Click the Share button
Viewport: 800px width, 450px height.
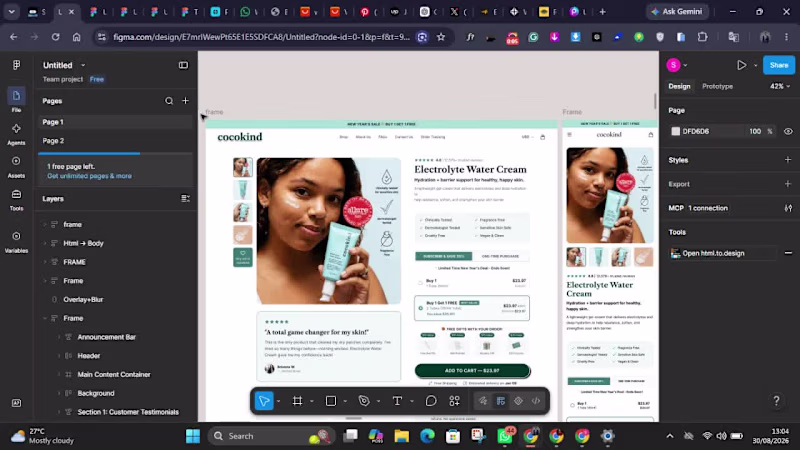(779, 65)
